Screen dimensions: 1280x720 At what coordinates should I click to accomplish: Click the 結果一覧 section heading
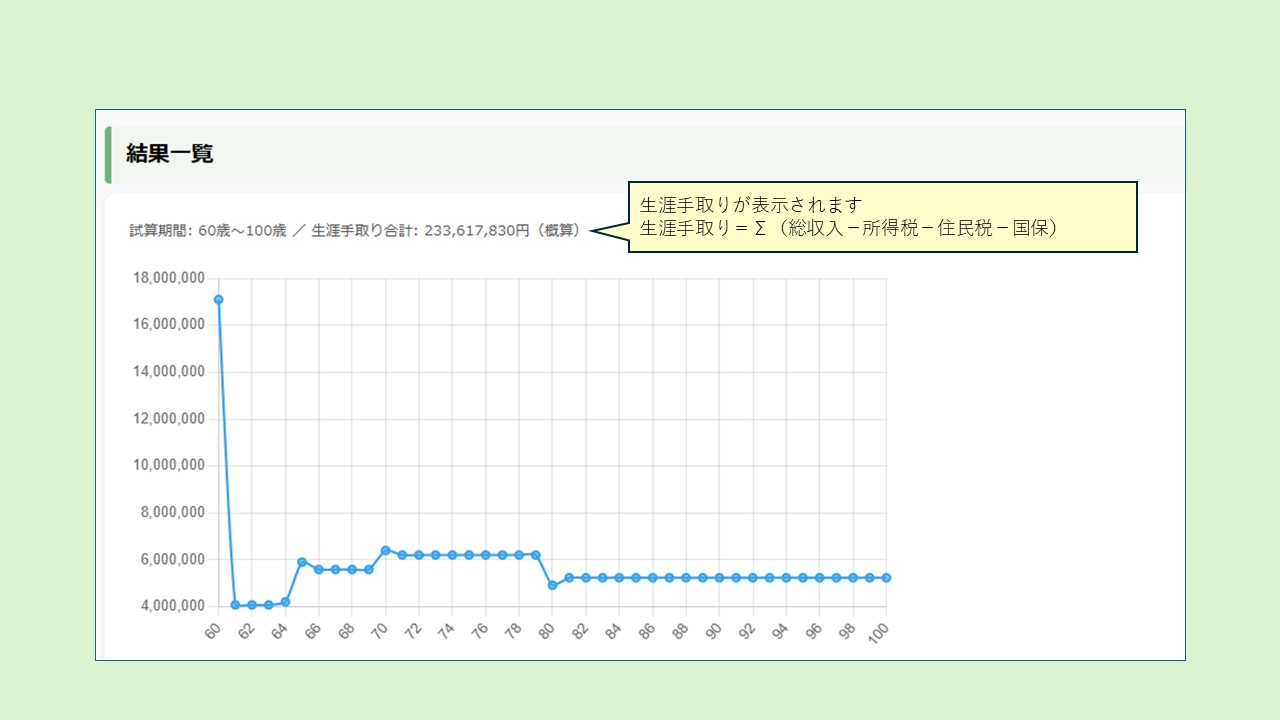click(169, 154)
